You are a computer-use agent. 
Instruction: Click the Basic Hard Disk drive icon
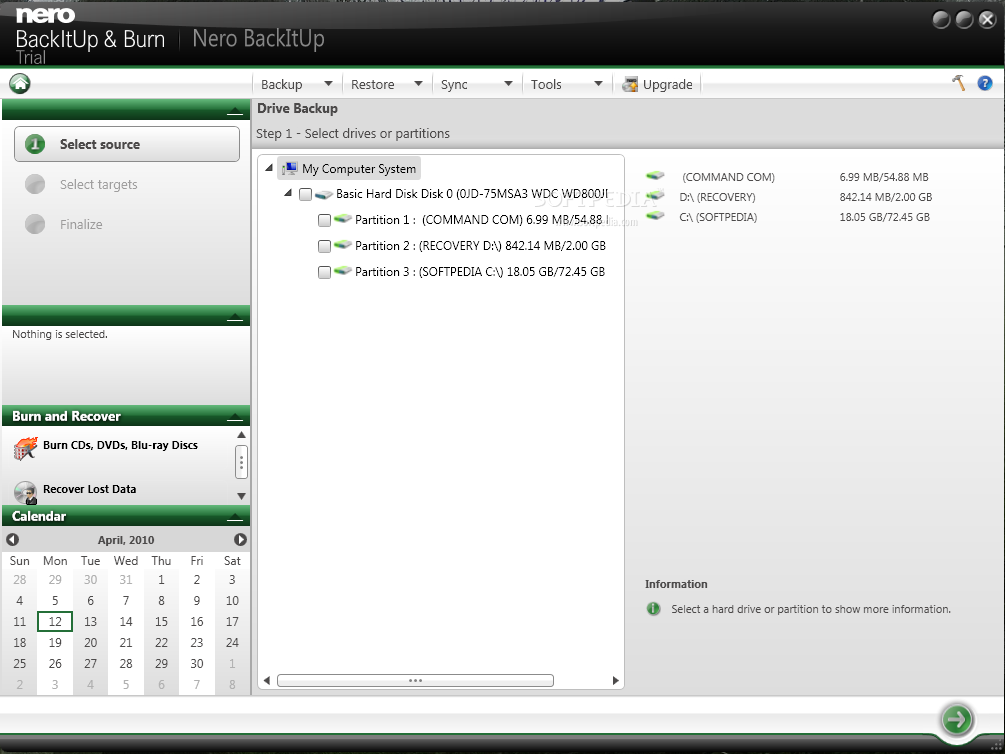[324, 194]
